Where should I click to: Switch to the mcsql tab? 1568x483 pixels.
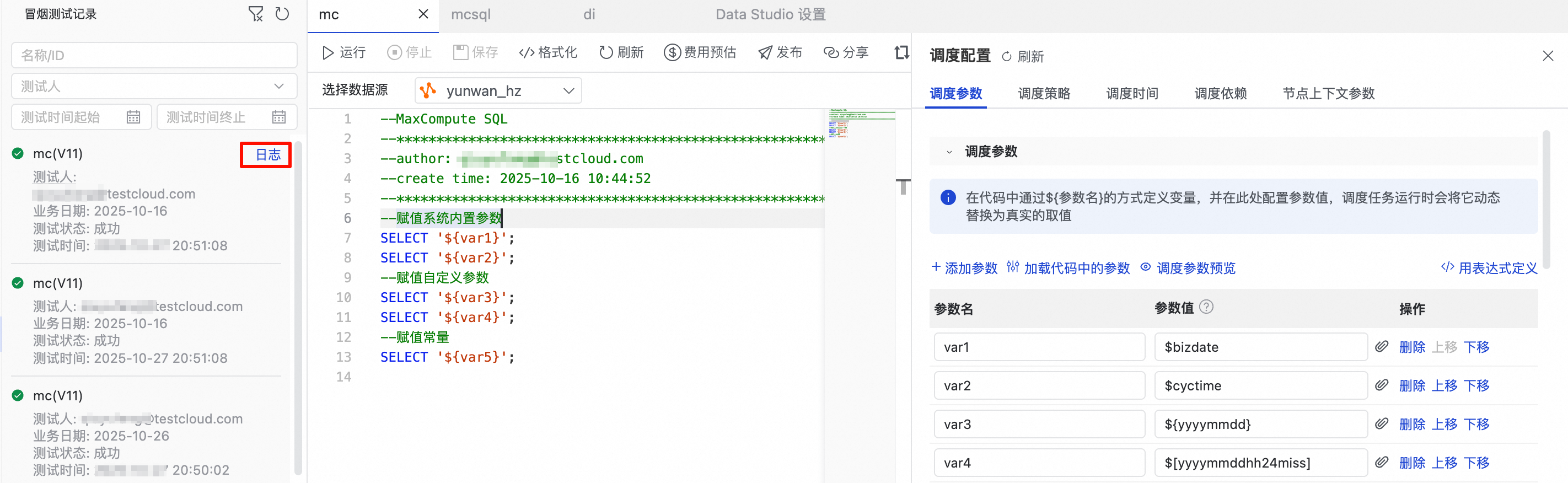point(470,15)
